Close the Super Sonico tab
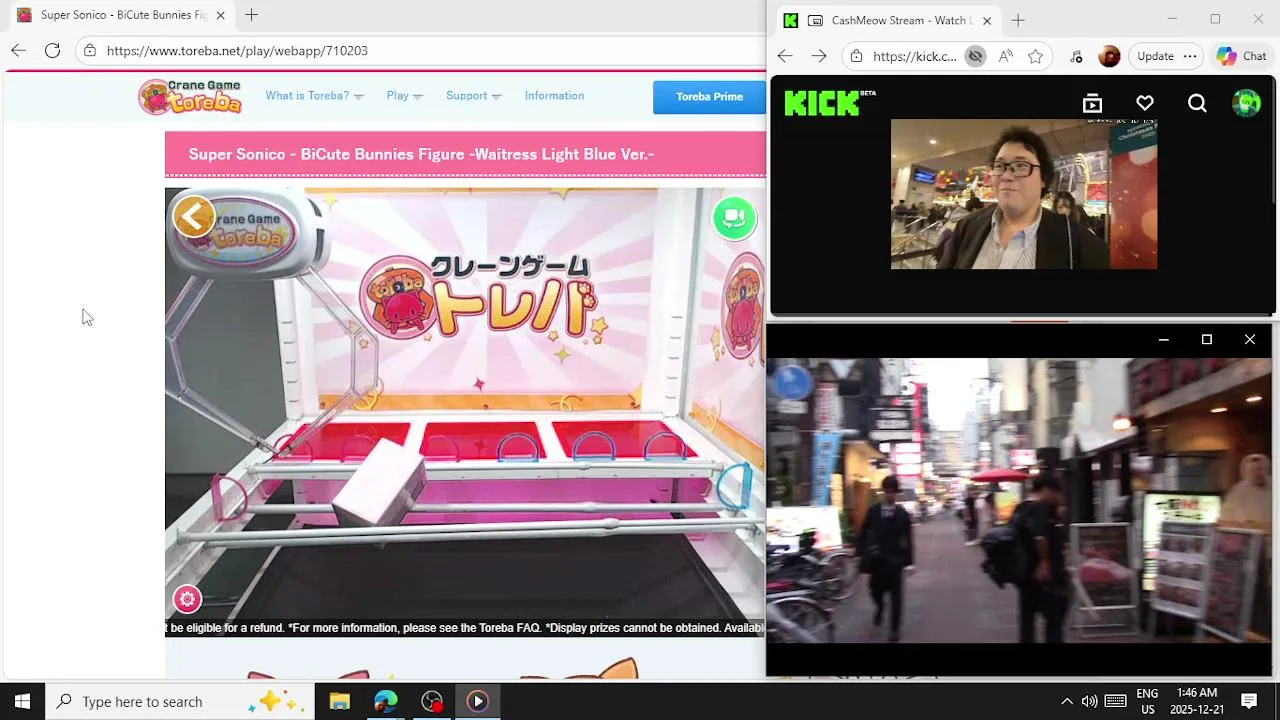Viewport: 1280px width, 720px height. [220, 15]
